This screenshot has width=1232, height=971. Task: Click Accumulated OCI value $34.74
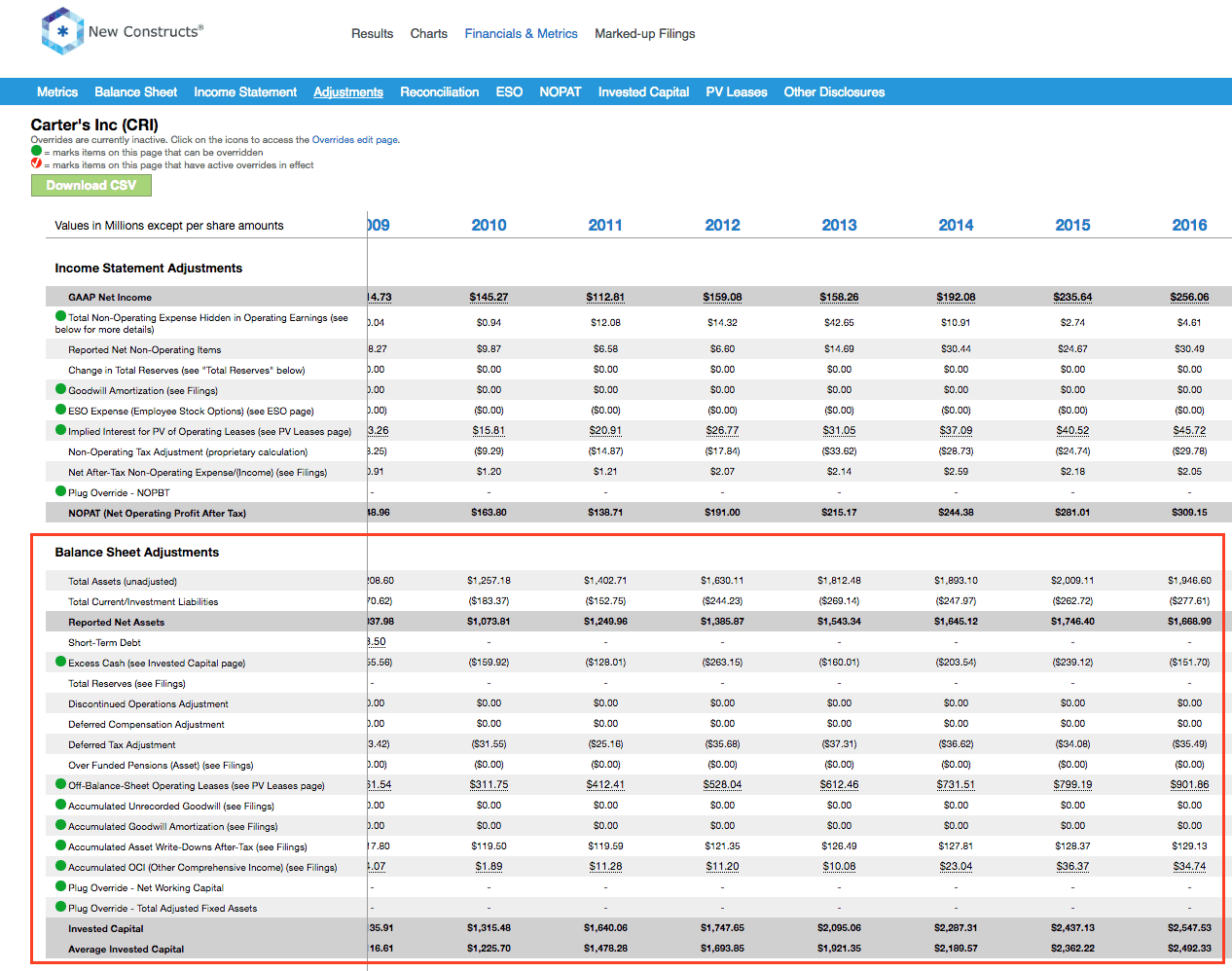tap(1189, 866)
